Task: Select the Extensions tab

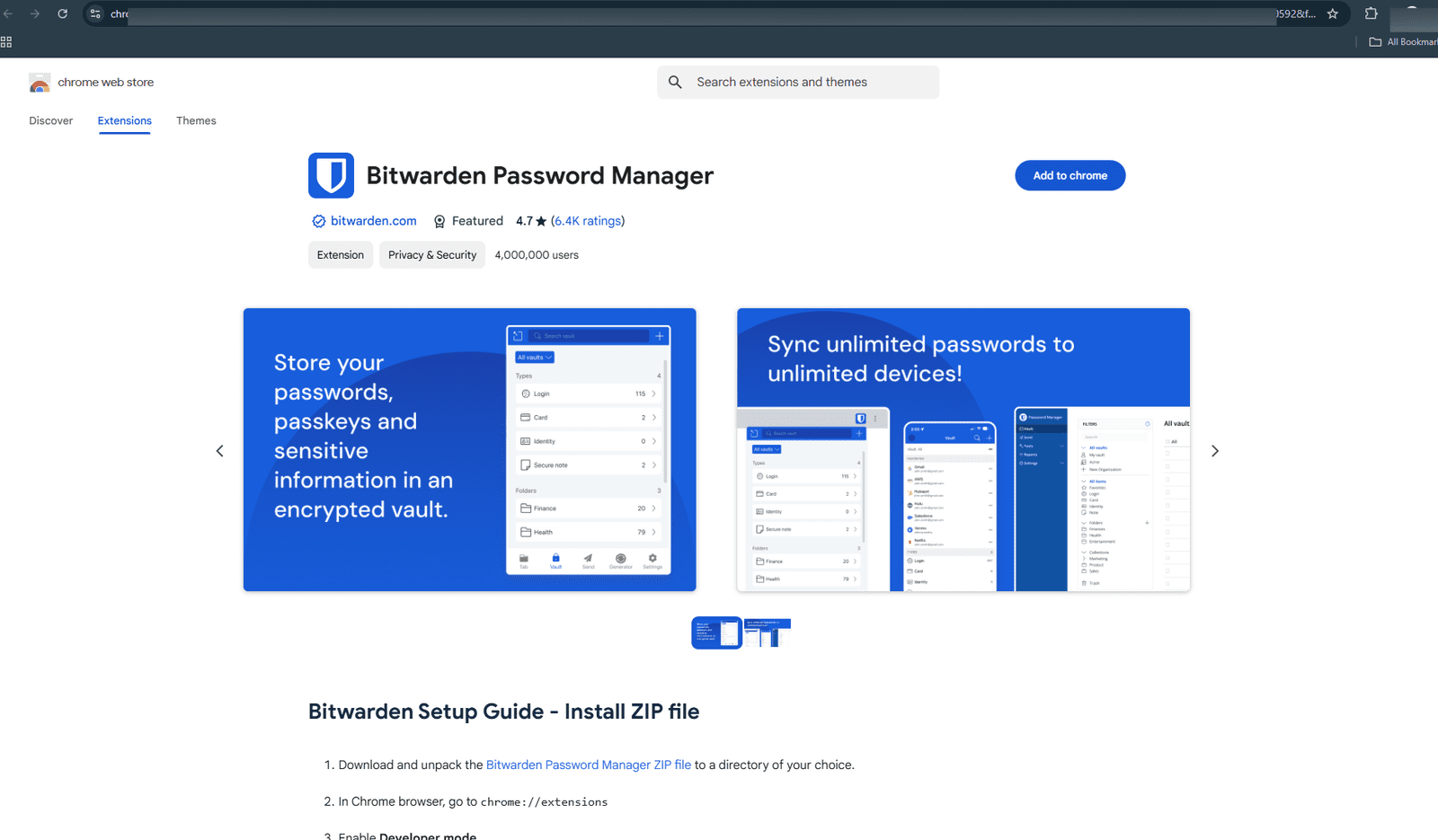Action: [125, 120]
